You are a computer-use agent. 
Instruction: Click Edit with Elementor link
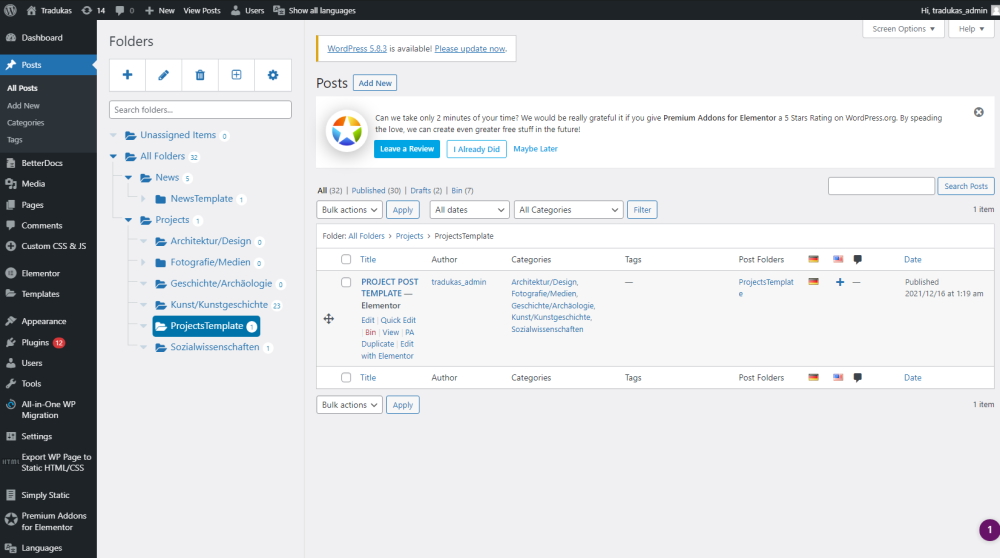(388, 350)
